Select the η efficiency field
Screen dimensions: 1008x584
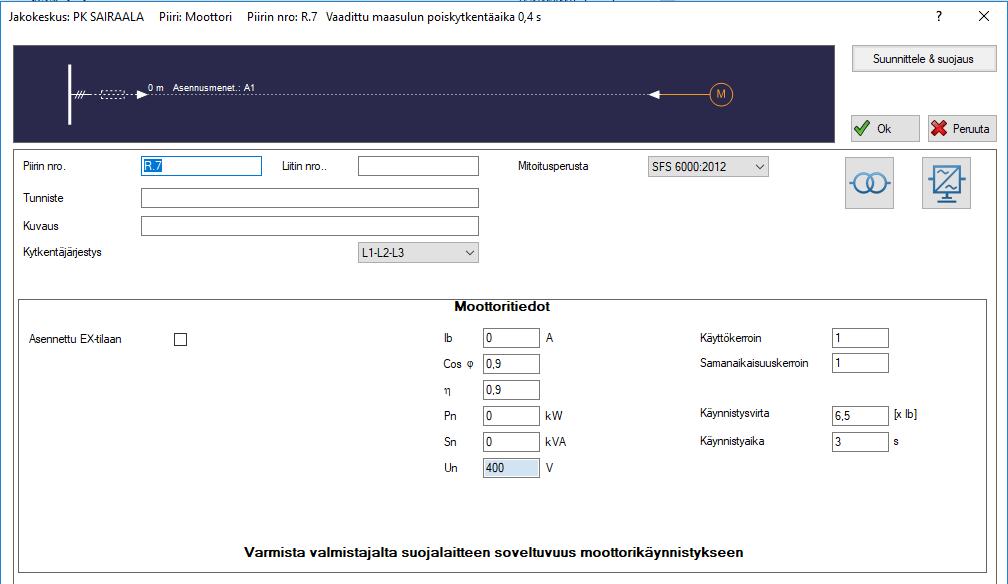click(x=511, y=390)
